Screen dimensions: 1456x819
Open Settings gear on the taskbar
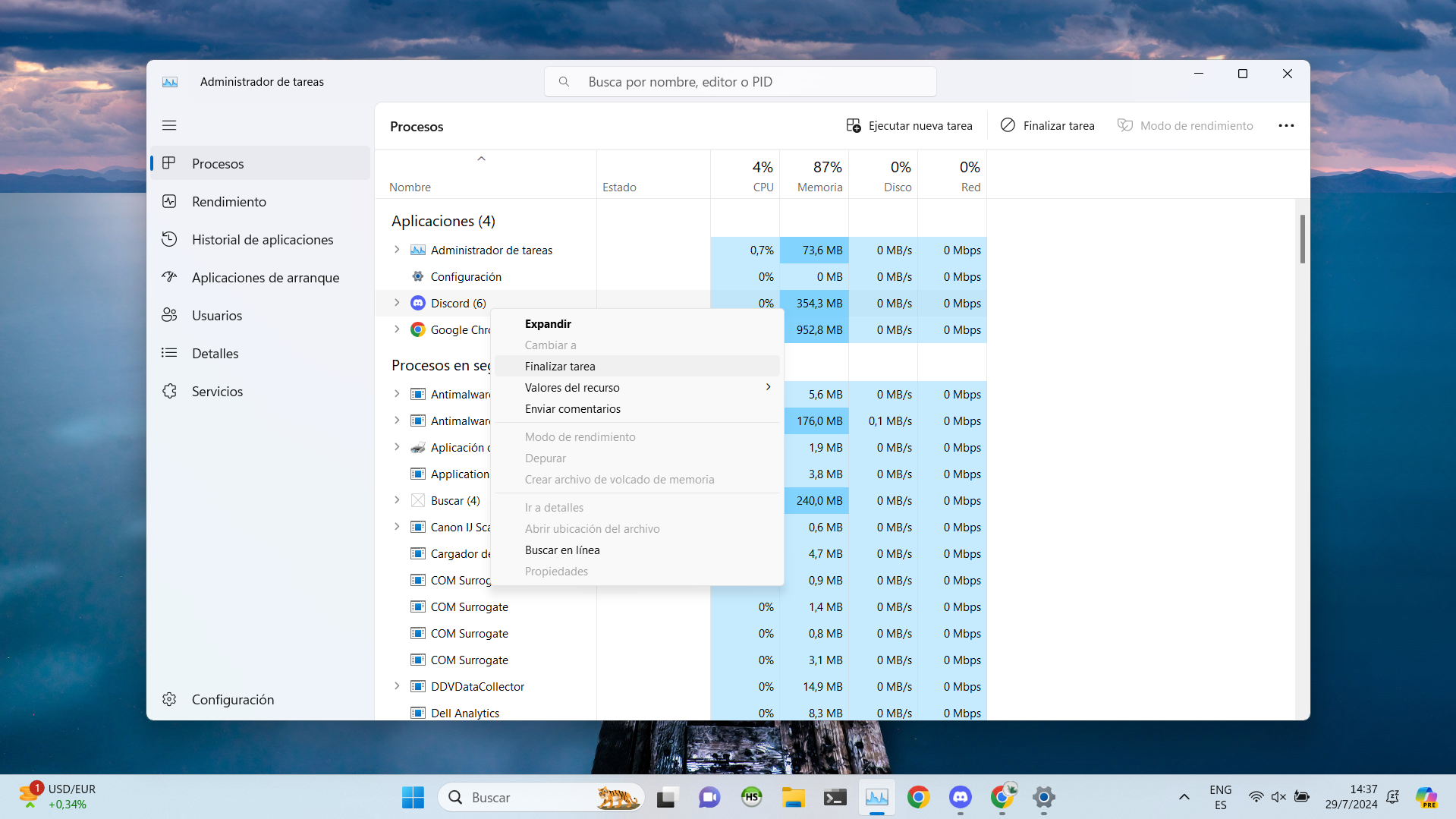[x=1044, y=797]
